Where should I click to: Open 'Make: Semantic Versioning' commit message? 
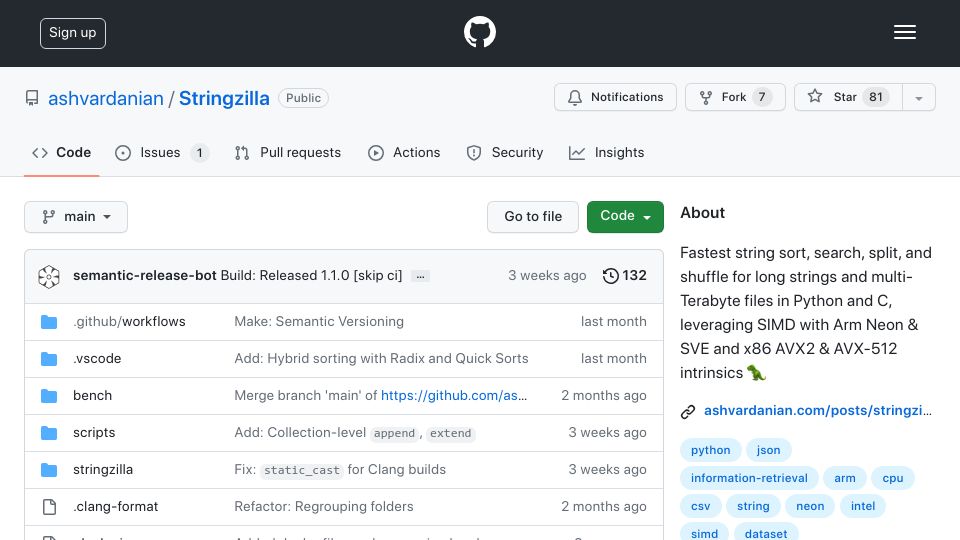point(319,321)
